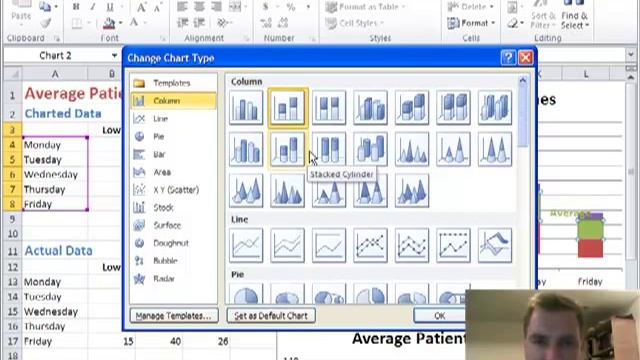Select the red series segment for Friday
640x360 pixels.
click(x=590, y=249)
